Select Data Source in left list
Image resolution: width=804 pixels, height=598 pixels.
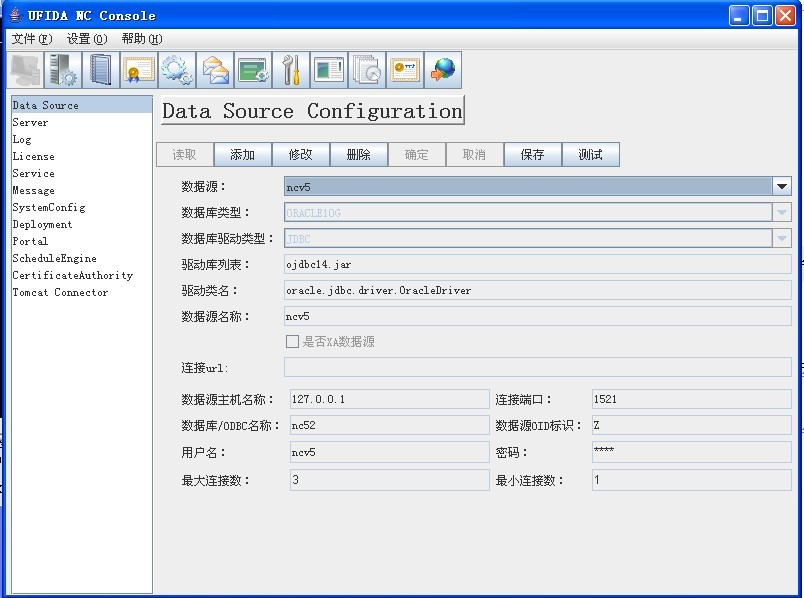pos(82,105)
